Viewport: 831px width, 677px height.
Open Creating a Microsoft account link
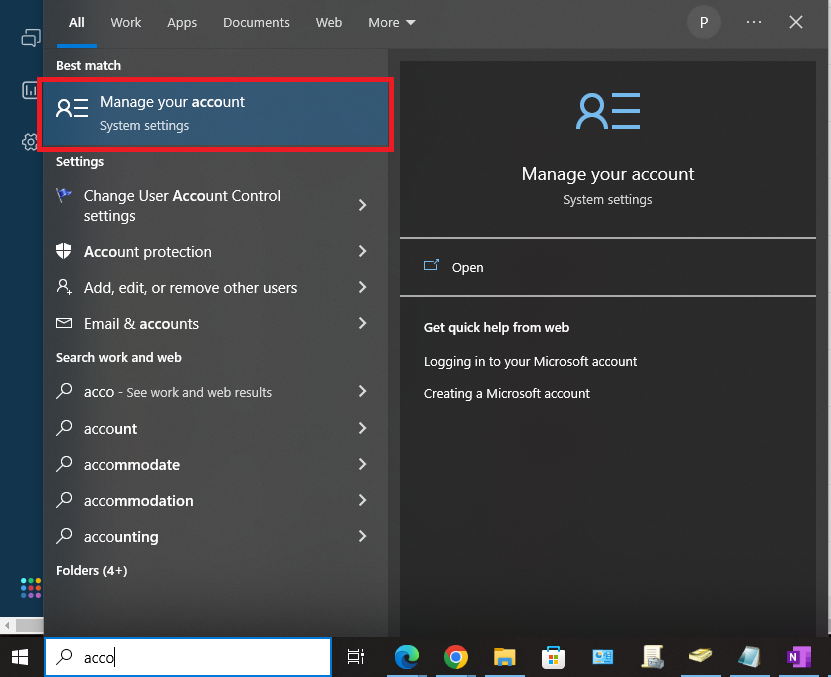click(x=506, y=393)
